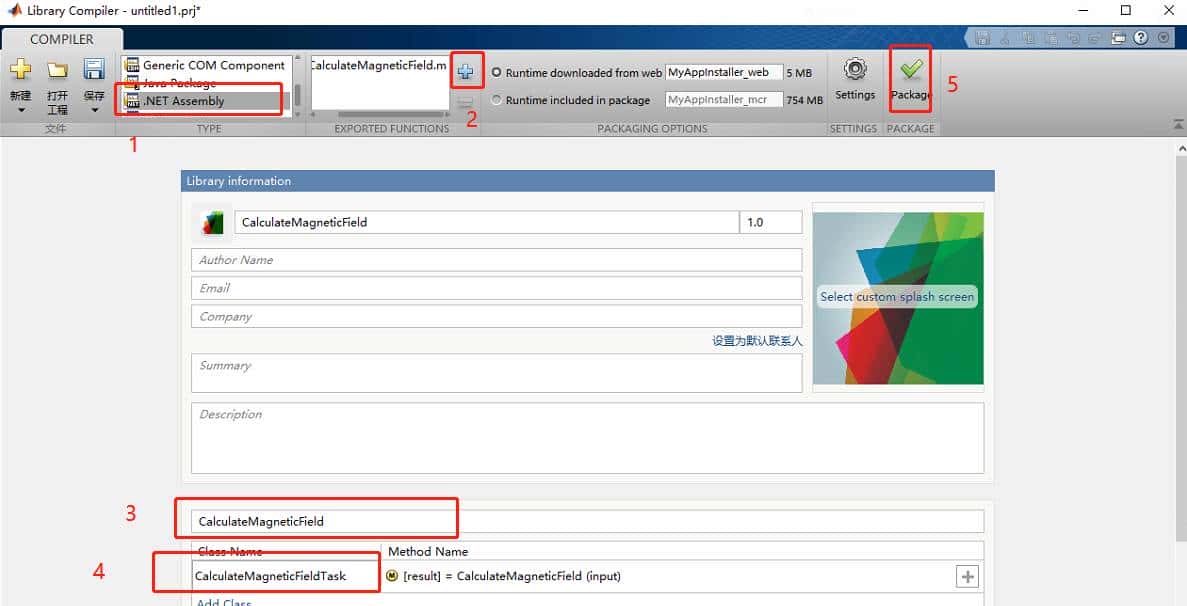This screenshot has width=1187, height=606.
Task: Save the project using the 保存 icon
Action: pyautogui.click(x=93, y=68)
